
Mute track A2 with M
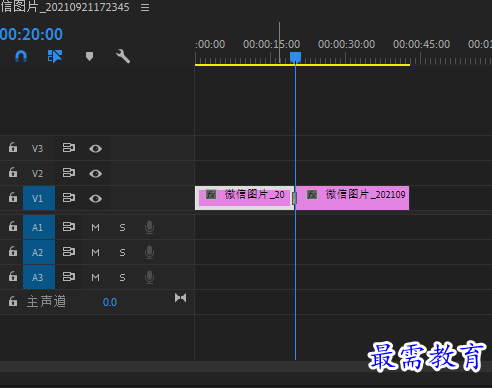coord(95,253)
